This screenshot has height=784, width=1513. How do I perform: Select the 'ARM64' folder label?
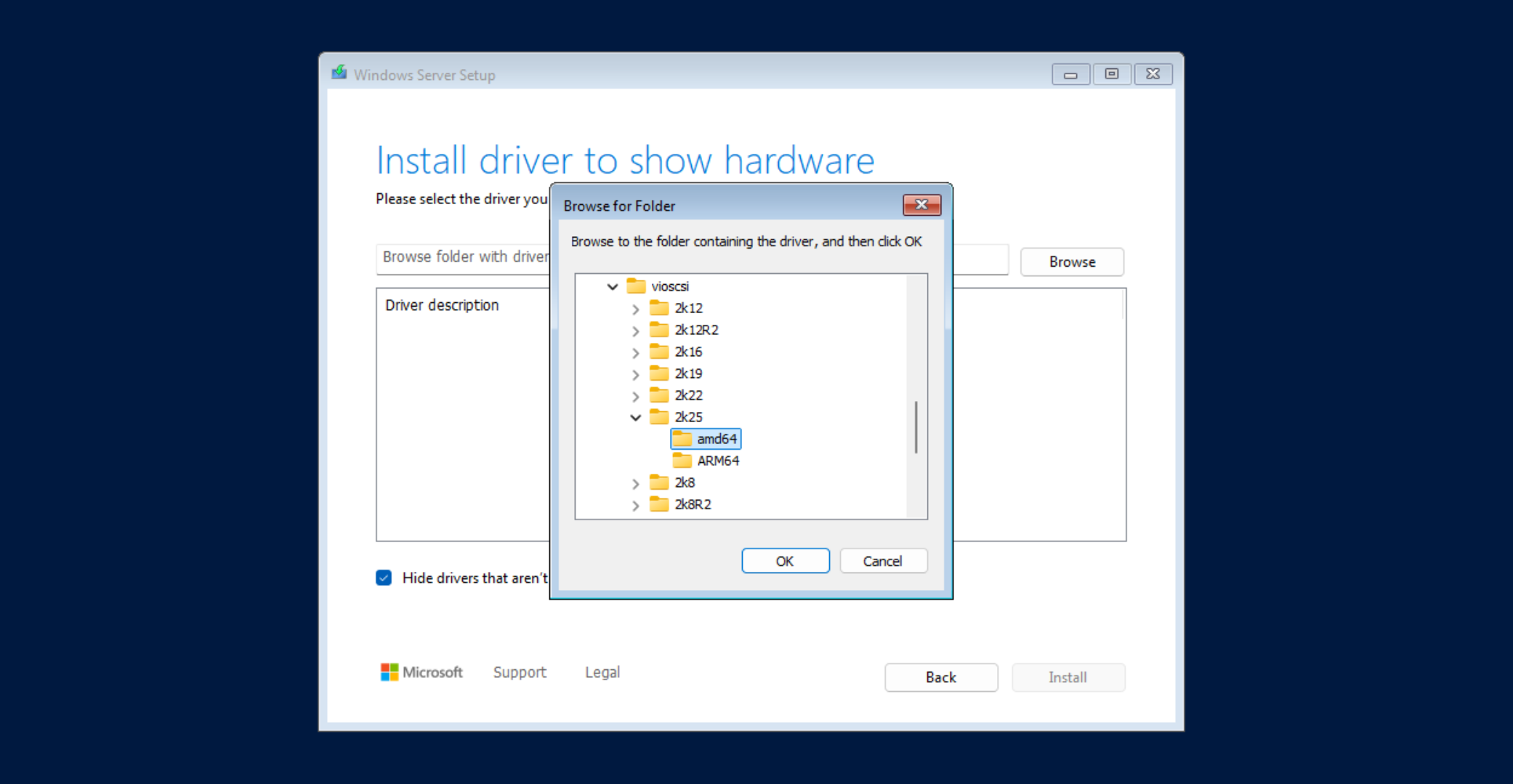tap(718, 461)
